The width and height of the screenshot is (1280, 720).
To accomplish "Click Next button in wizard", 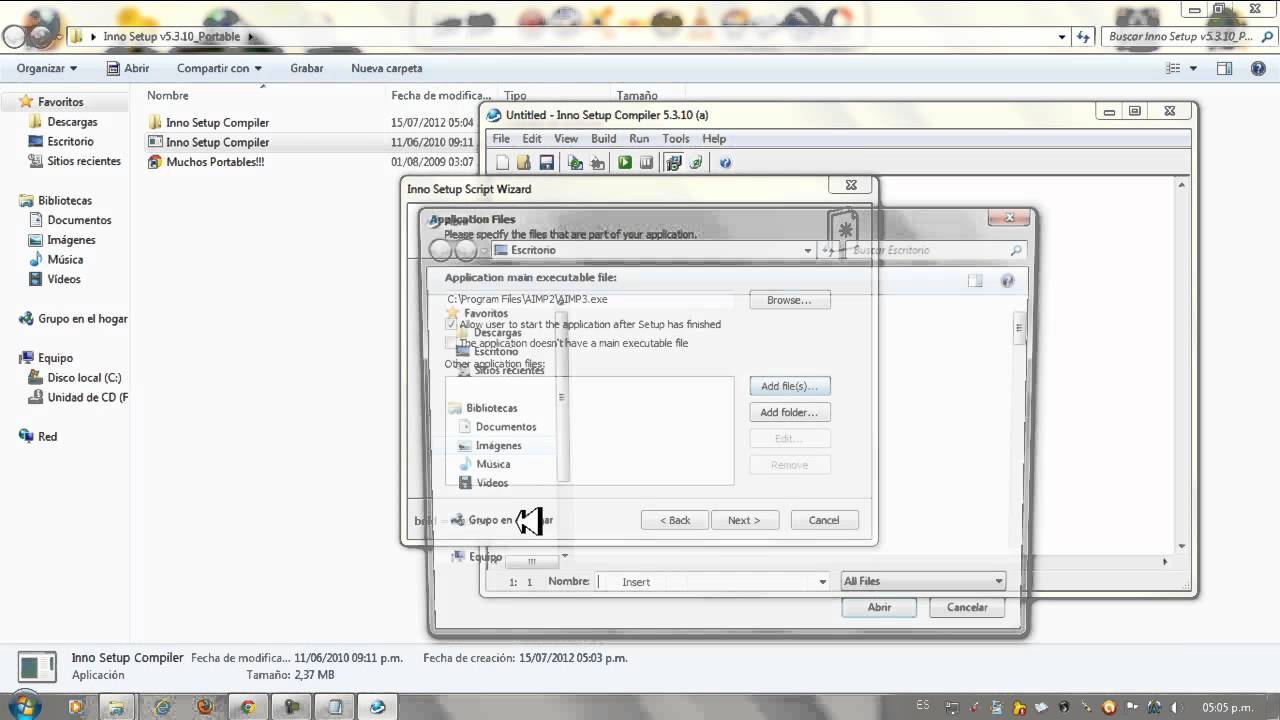I will [x=744, y=520].
